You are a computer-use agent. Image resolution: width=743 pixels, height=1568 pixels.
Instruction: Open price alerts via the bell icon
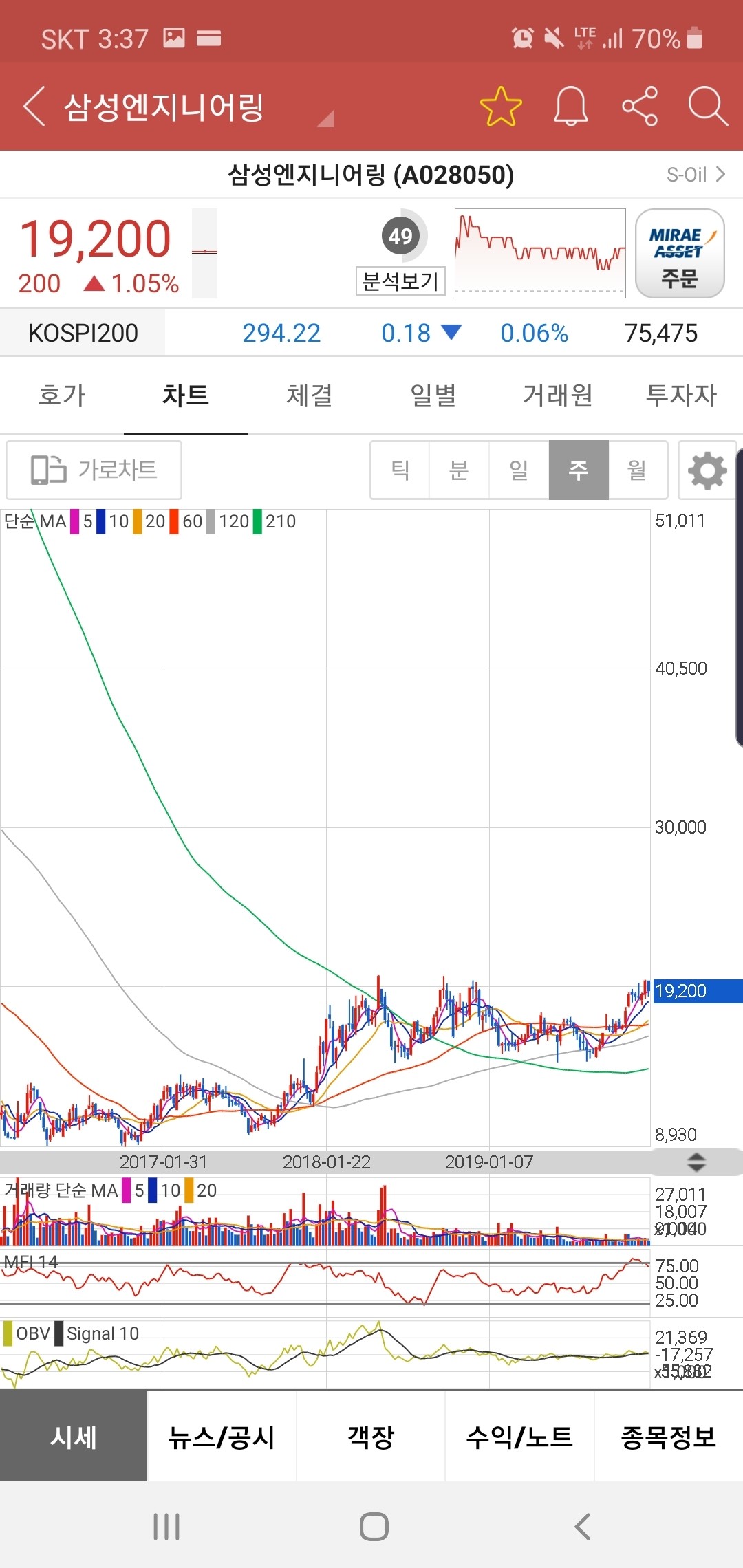coord(571,107)
